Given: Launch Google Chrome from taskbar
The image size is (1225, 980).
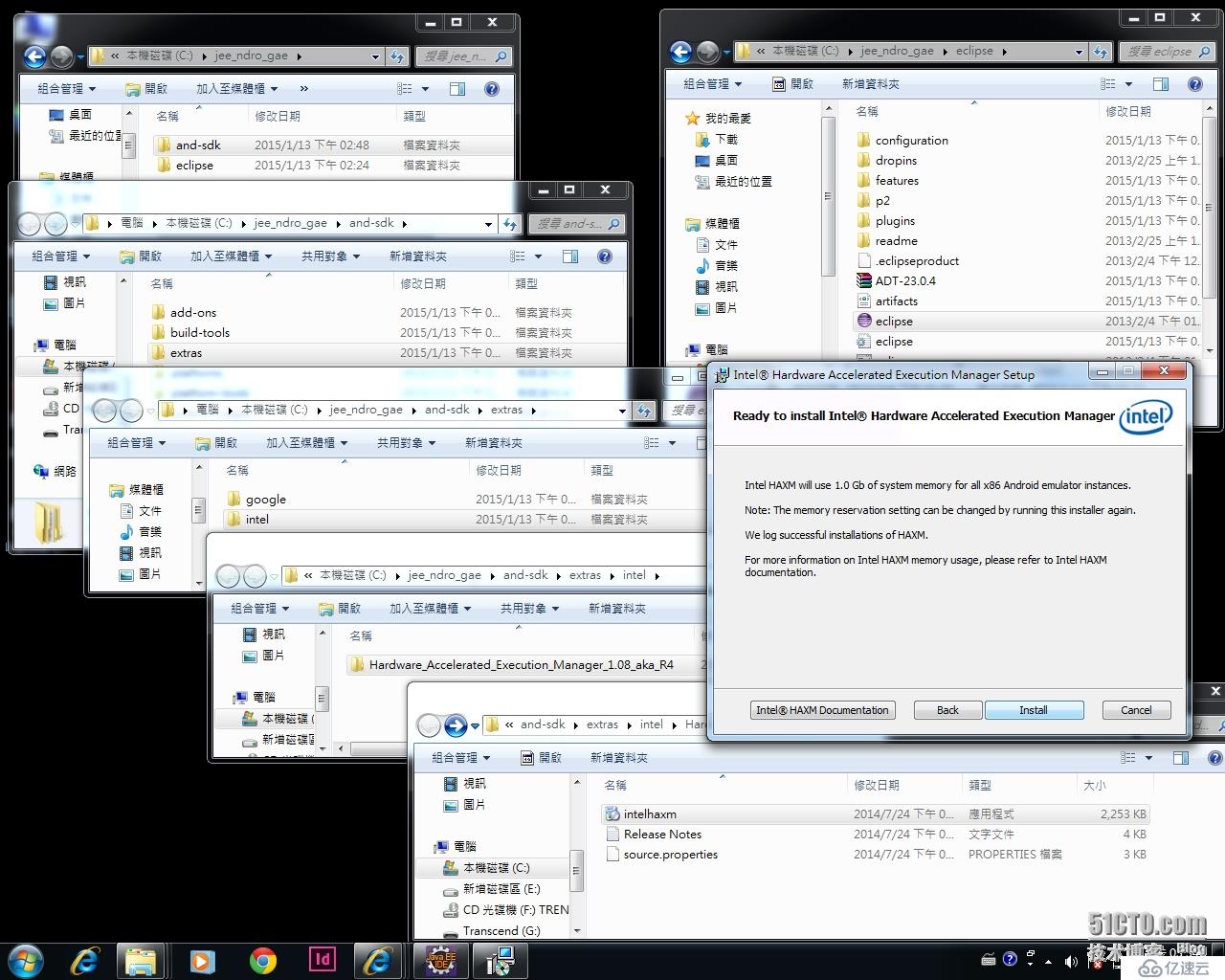Looking at the screenshot, I should pyautogui.click(x=262, y=960).
